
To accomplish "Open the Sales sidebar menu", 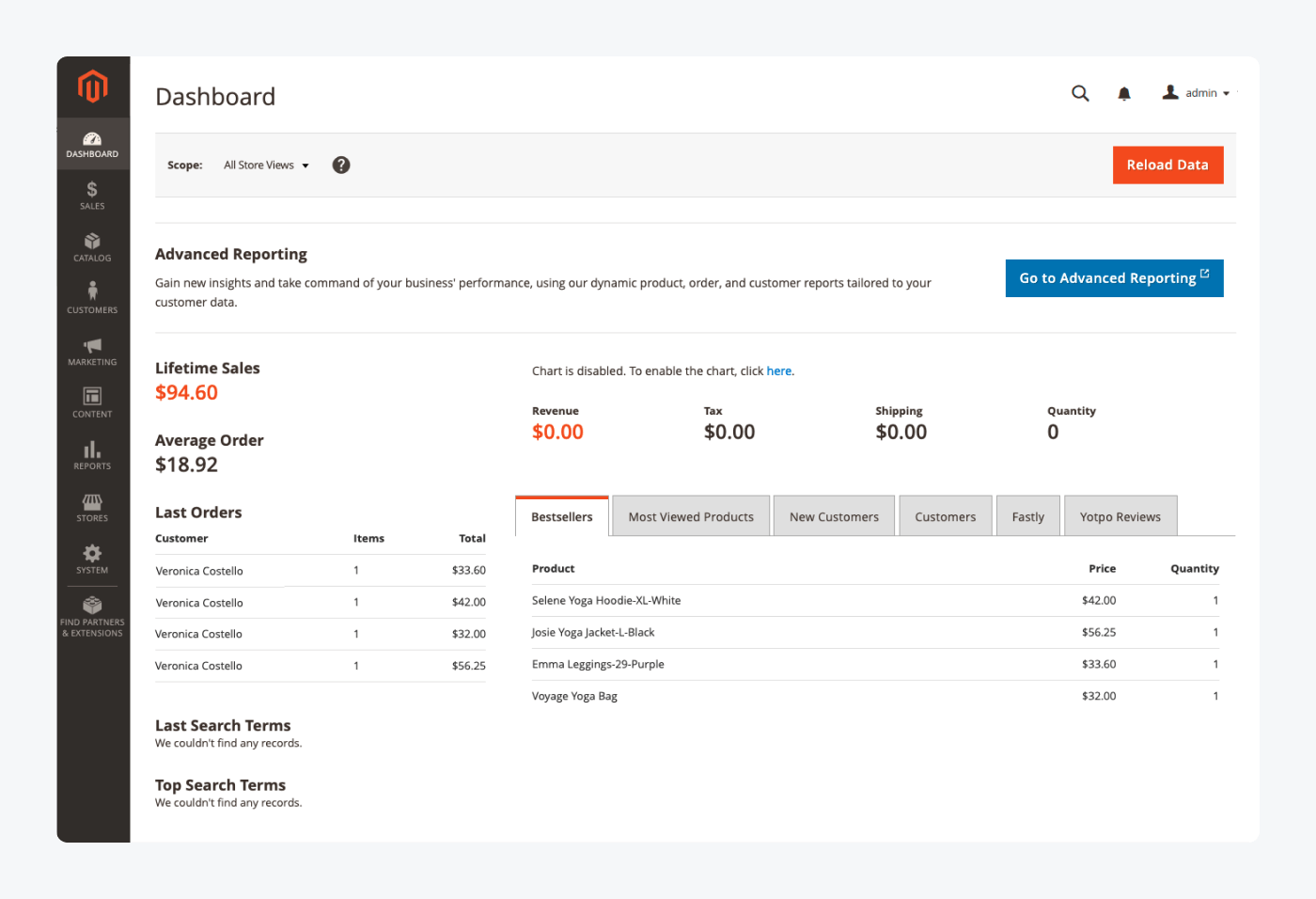I will tap(92, 196).
